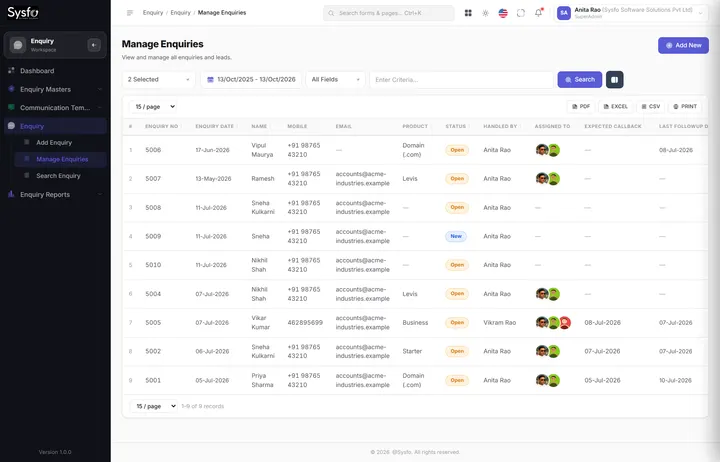Click product Business in row 5005
Viewport: 720px width, 462px height.
(x=415, y=322)
